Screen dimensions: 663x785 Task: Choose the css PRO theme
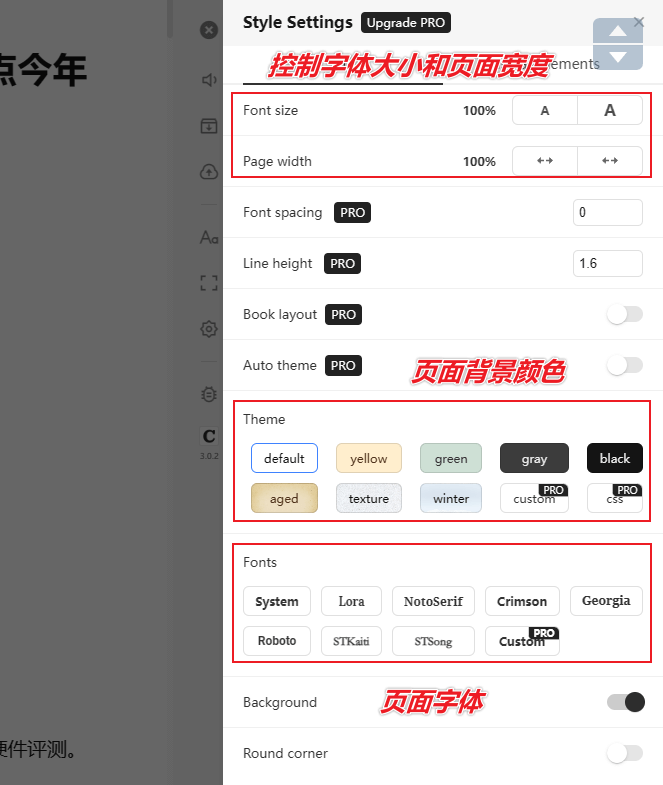click(x=614, y=498)
